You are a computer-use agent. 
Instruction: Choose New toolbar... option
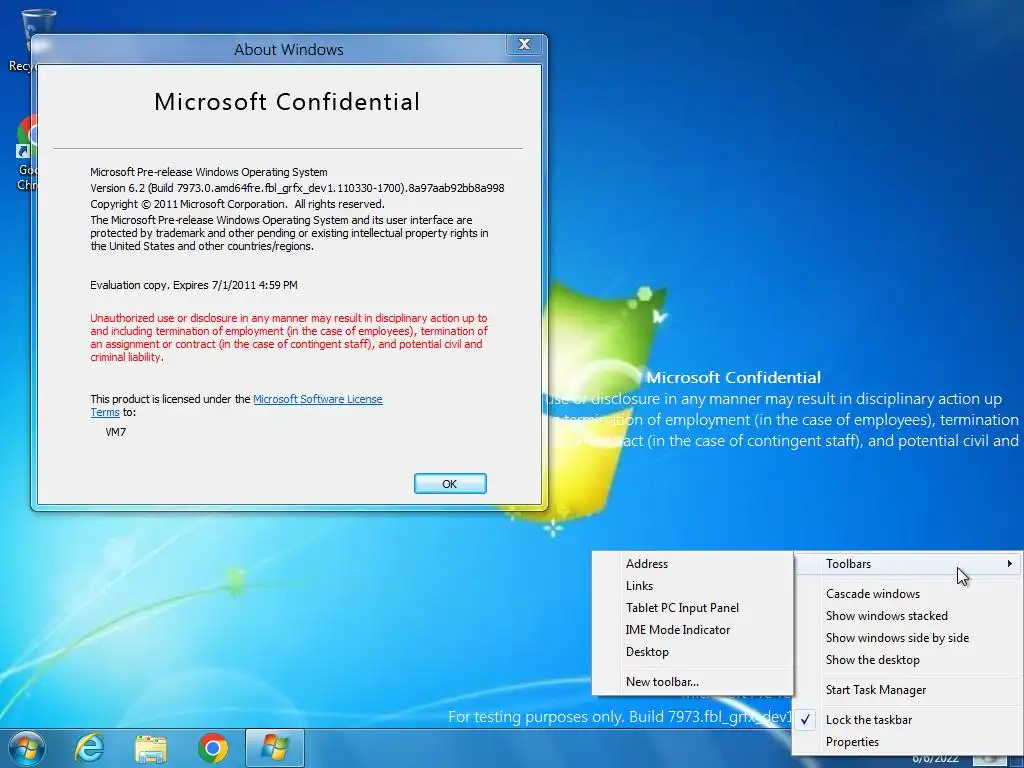pyautogui.click(x=692, y=682)
